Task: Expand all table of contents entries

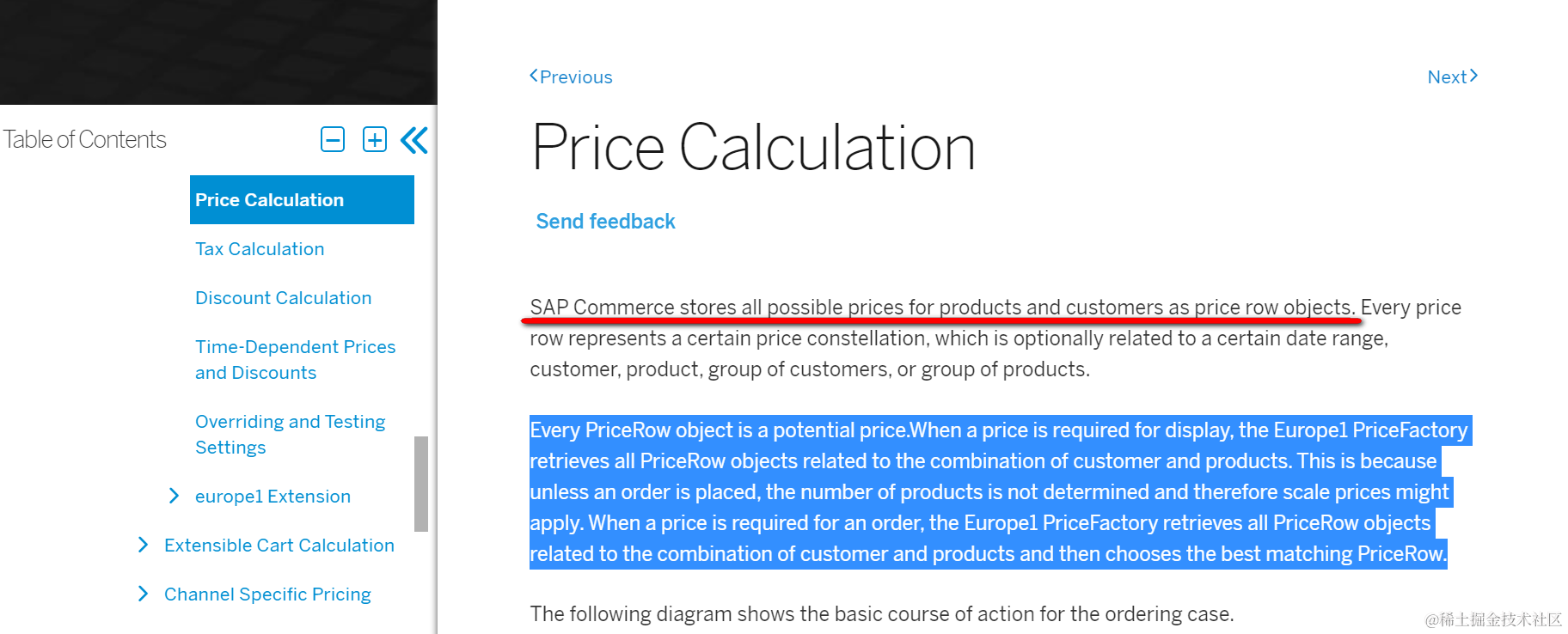Action: click(x=375, y=139)
